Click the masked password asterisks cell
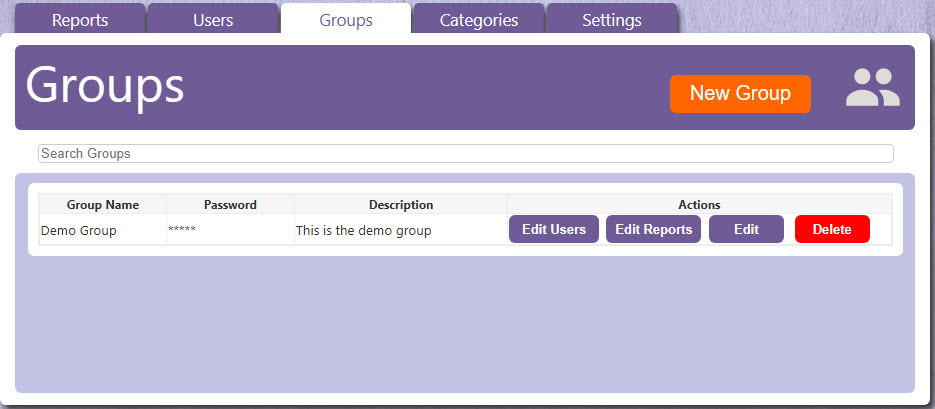 click(x=230, y=230)
